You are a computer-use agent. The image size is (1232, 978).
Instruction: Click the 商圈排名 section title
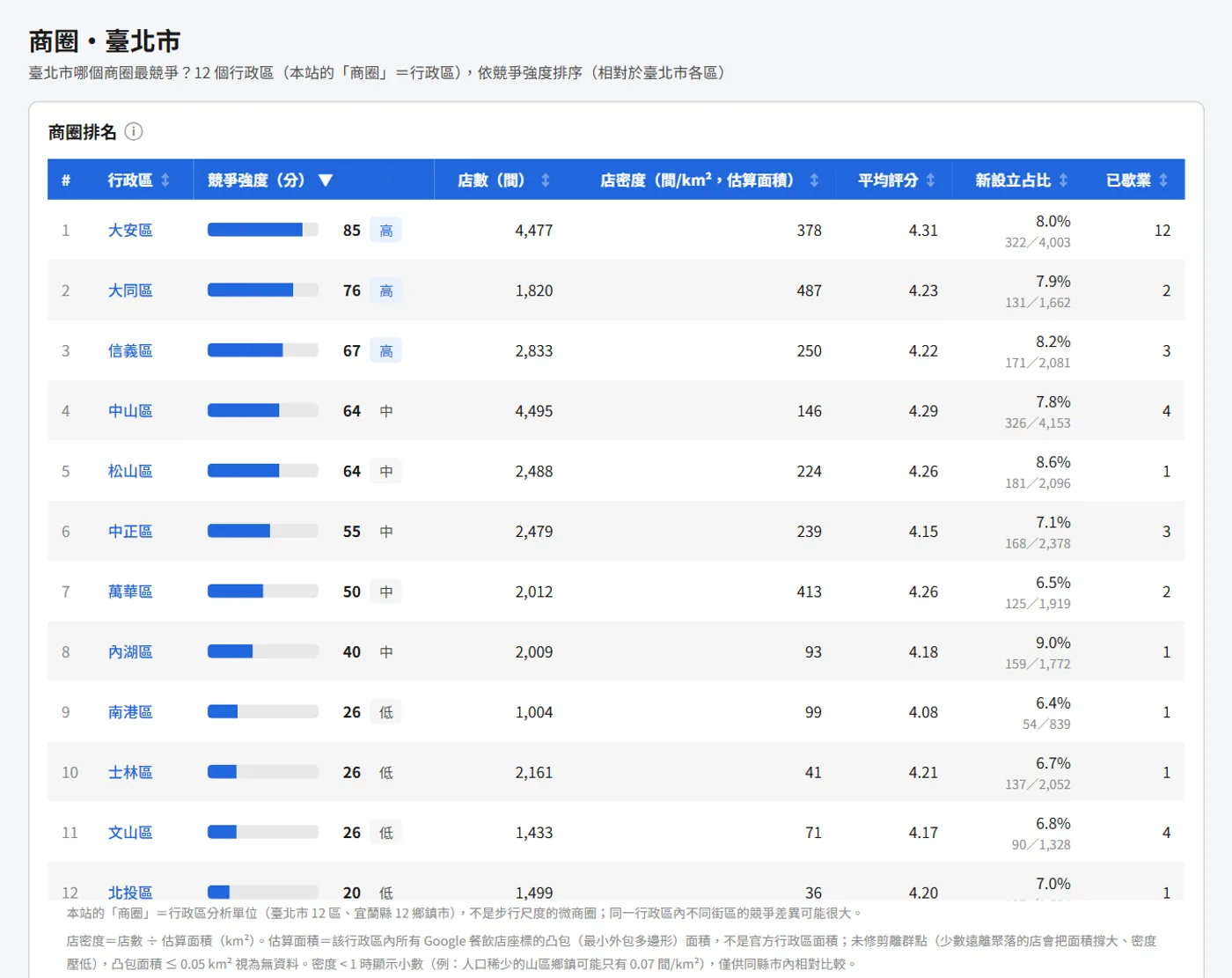click(82, 132)
